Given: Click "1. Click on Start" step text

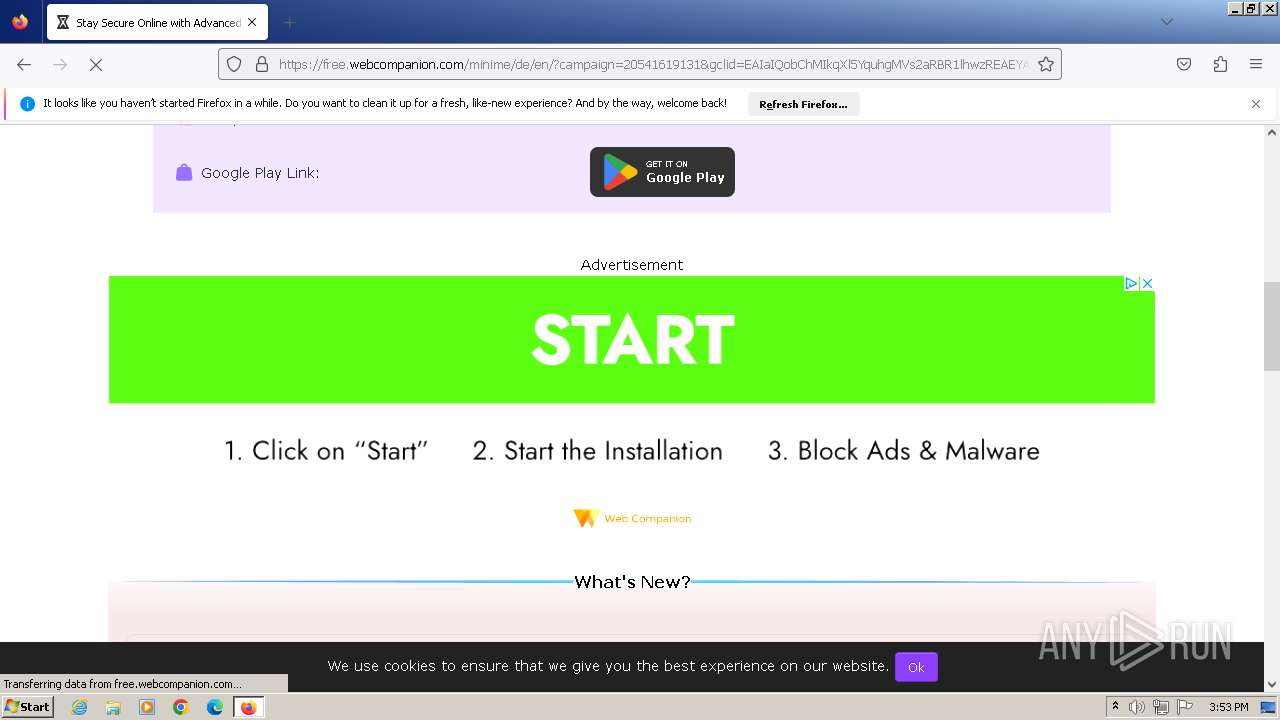Looking at the screenshot, I should point(326,451).
